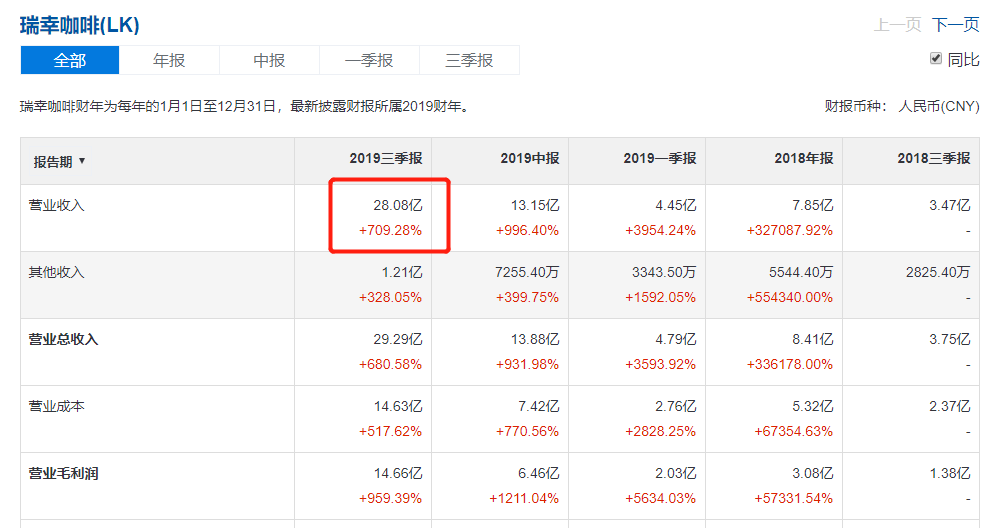The width and height of the screenshot is (1004, 528).
Task: Click the 5544.40万 other income value
Action: click(x=801, y=273)
